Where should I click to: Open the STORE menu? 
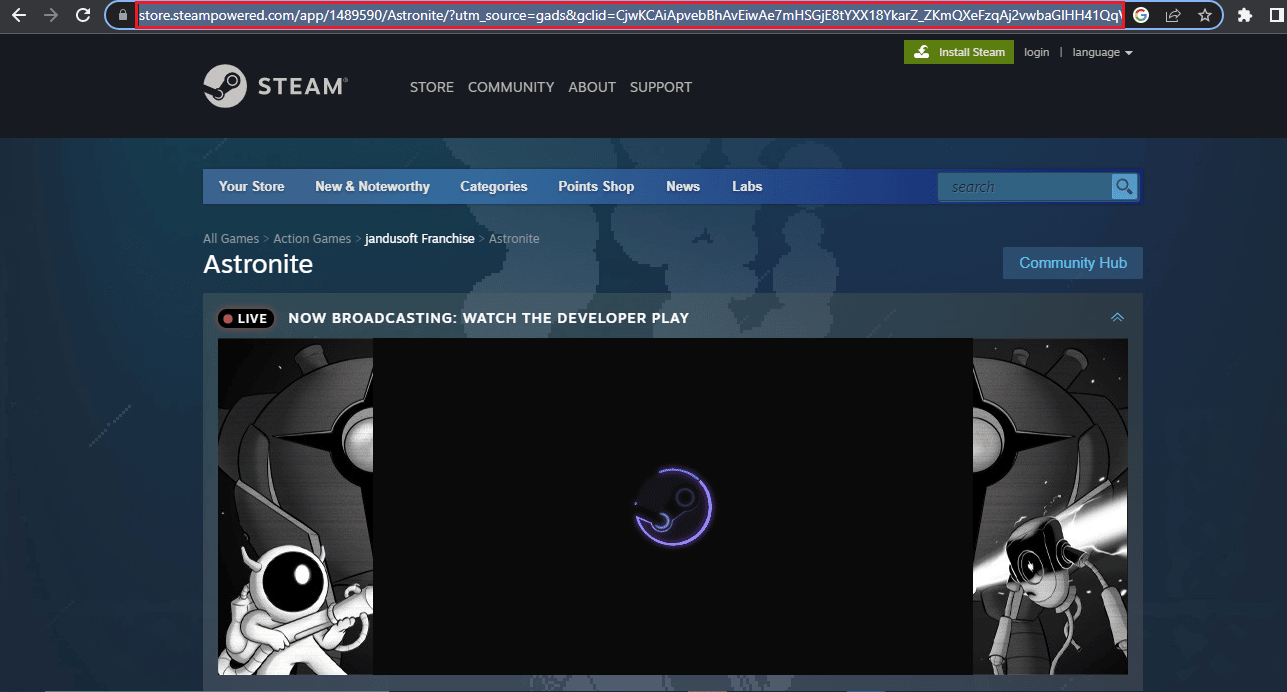pos(432,87)
